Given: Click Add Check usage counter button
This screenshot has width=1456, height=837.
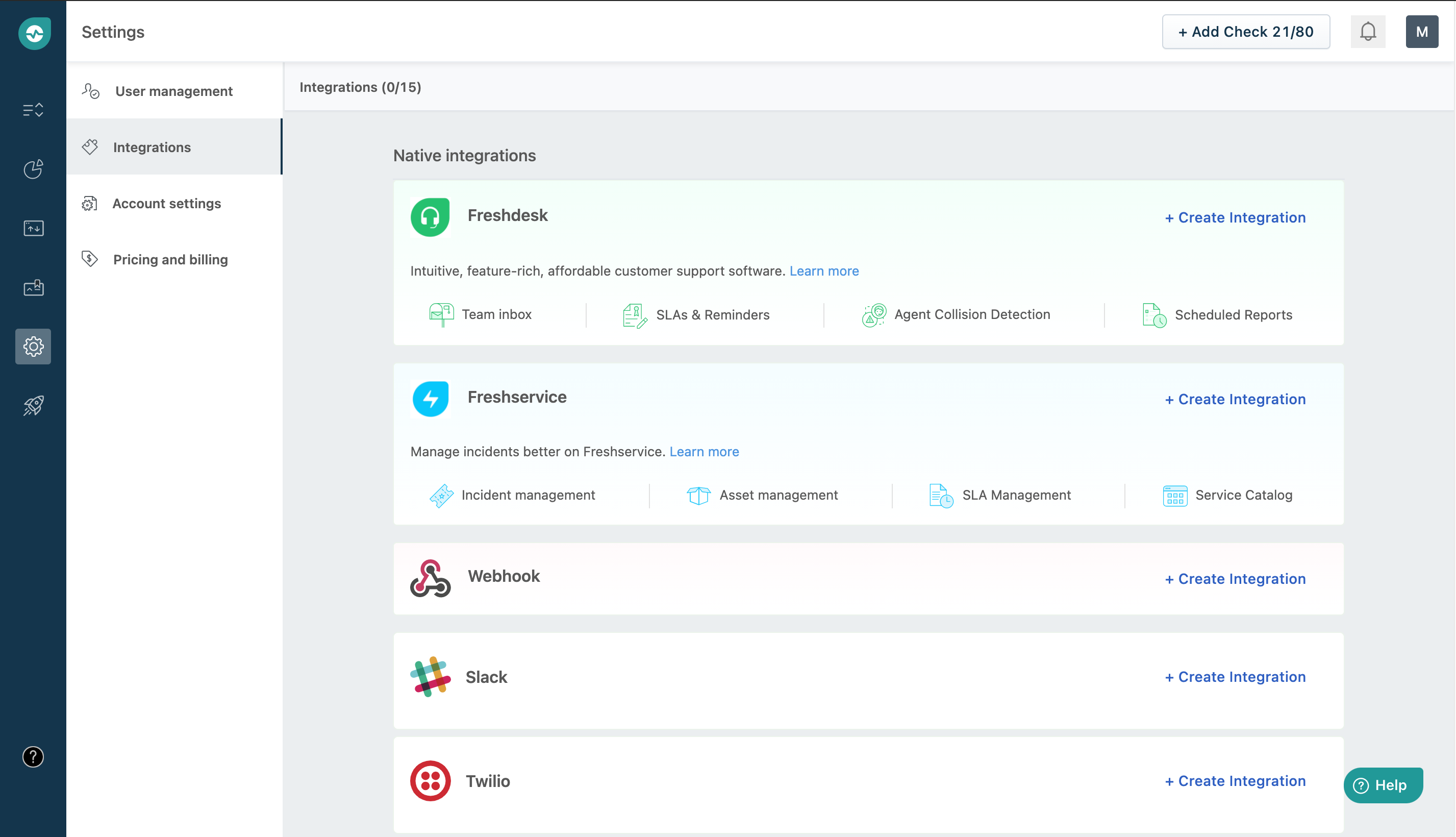Looking at the screenshot, I should (1246, 32).
